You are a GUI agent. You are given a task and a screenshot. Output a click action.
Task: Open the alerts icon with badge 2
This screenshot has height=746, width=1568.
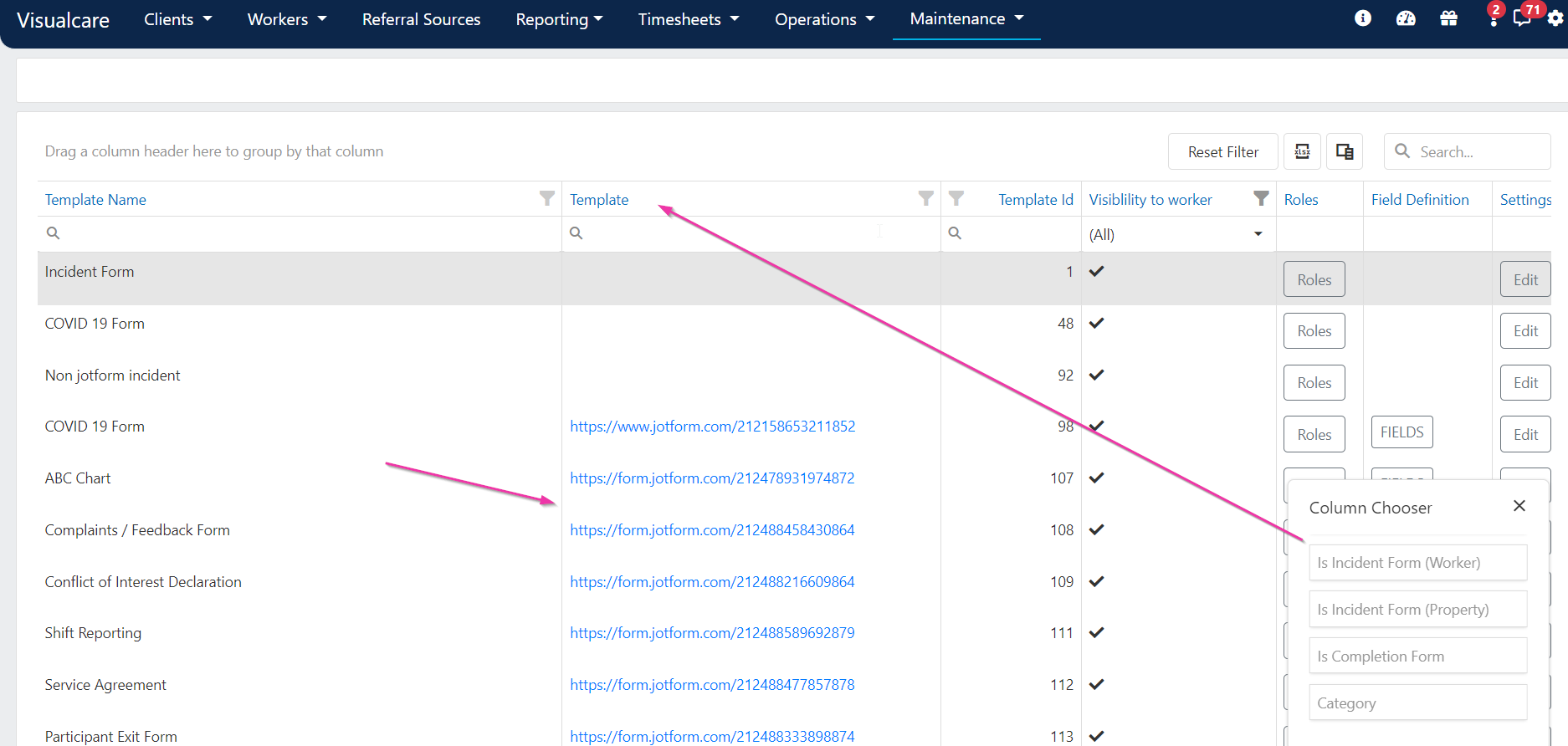pos(1494,16)
